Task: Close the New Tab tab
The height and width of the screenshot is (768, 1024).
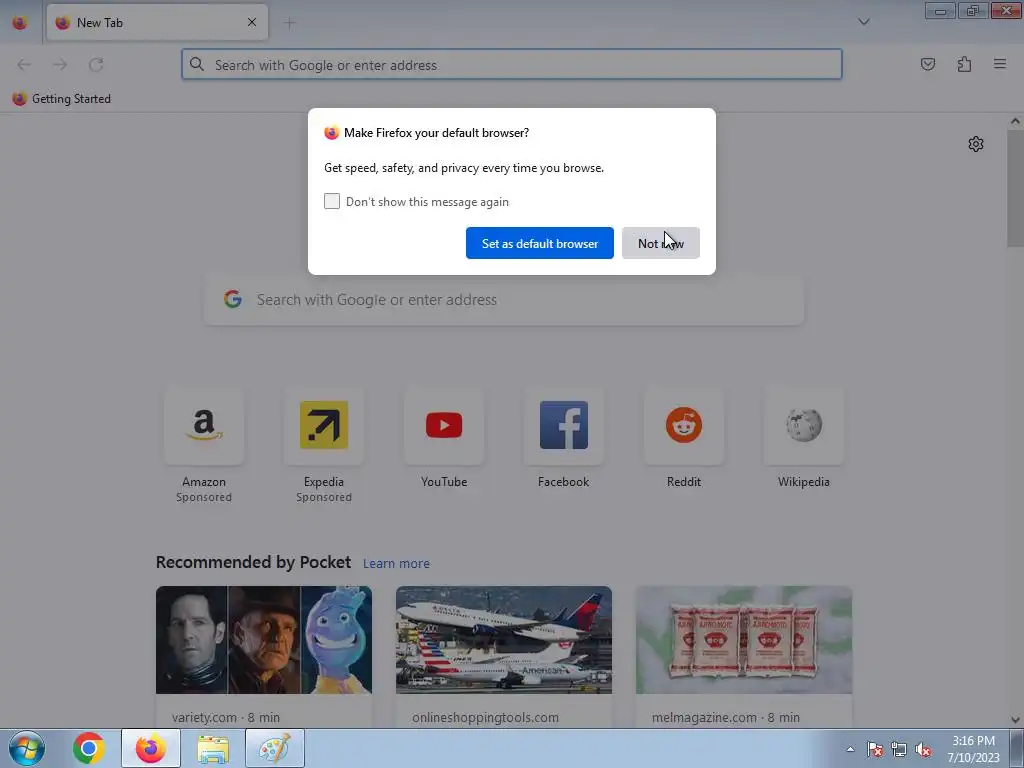Action: coord(251,23)
